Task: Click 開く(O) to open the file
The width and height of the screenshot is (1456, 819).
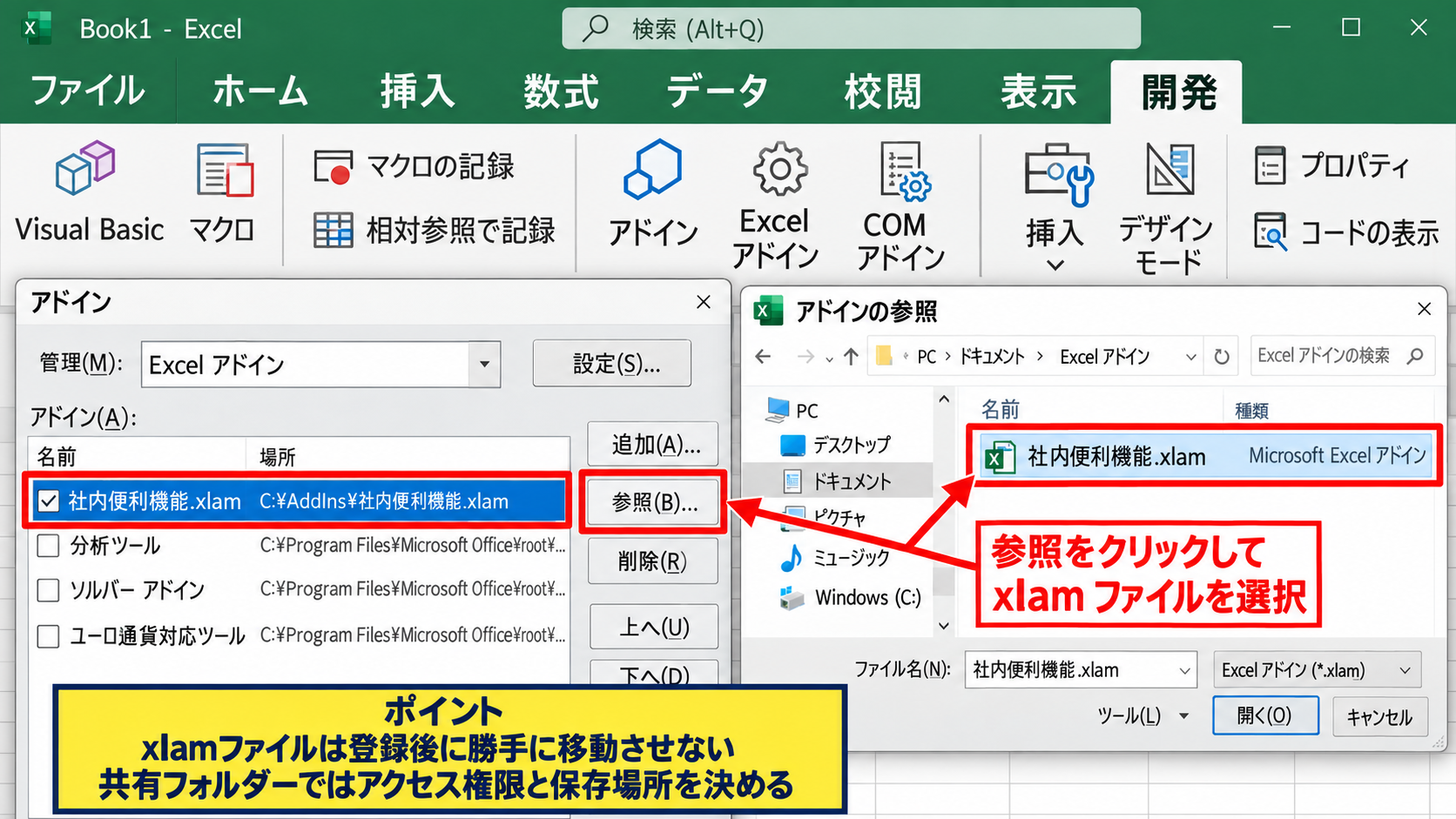Action: pyautogui.click(x=1265, y=715)
